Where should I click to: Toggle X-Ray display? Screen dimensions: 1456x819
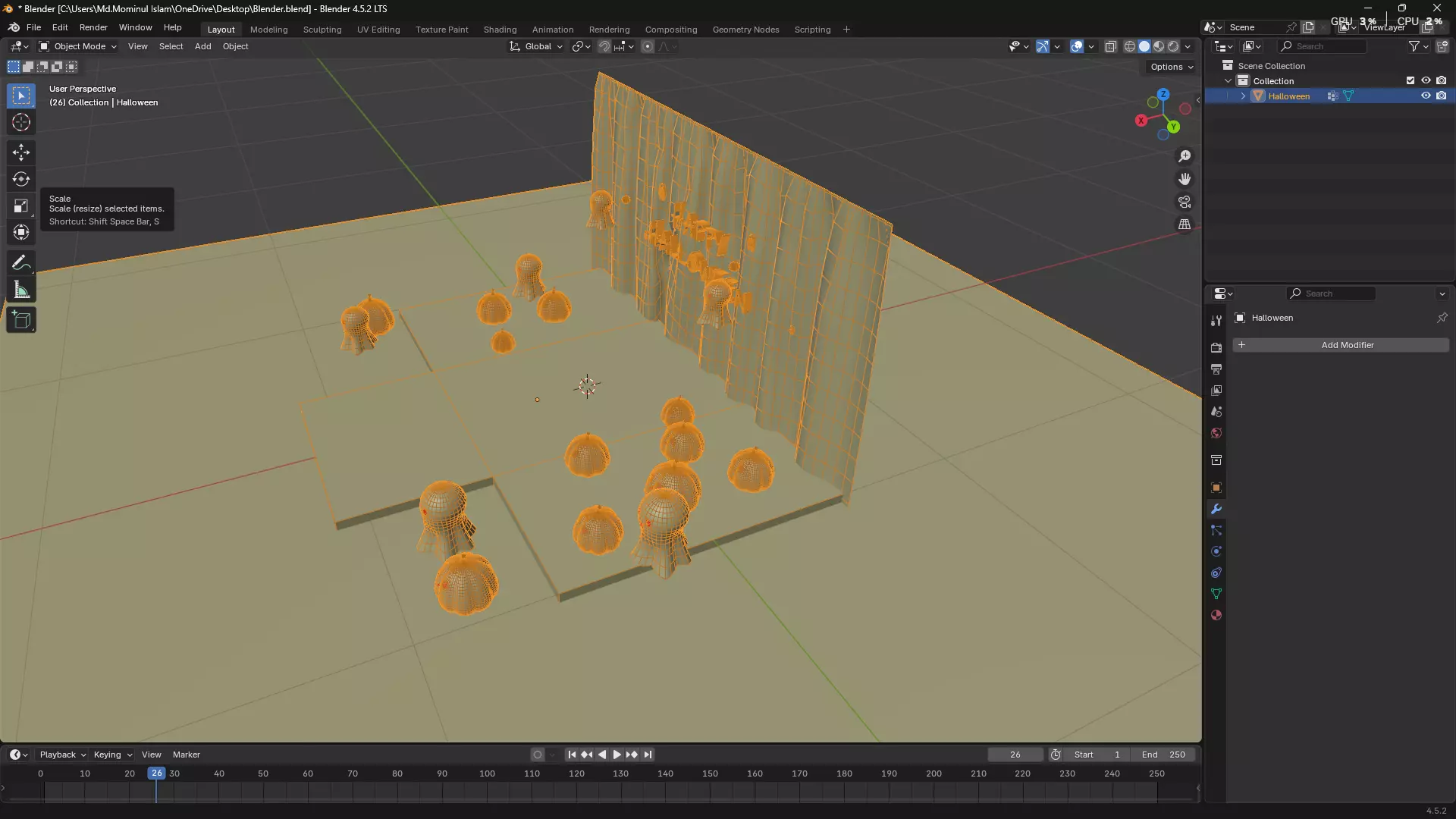click(1110, 46)
